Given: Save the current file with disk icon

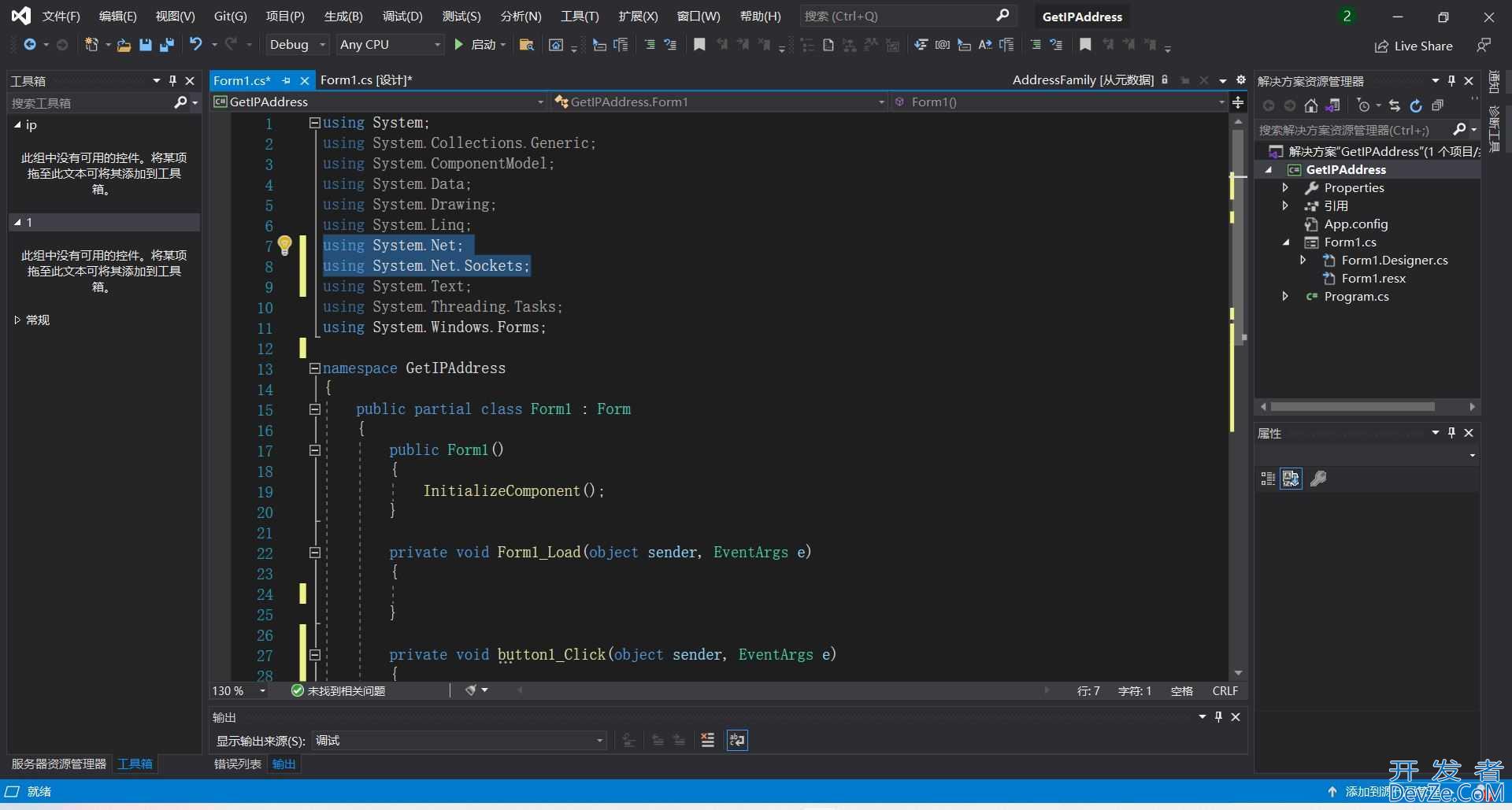Looking at the screenshot, I should pos(145,45).
